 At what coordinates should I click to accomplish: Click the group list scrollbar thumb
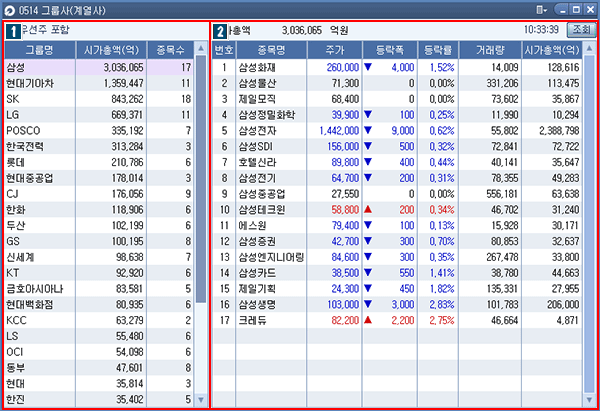(x=201, y=179)
